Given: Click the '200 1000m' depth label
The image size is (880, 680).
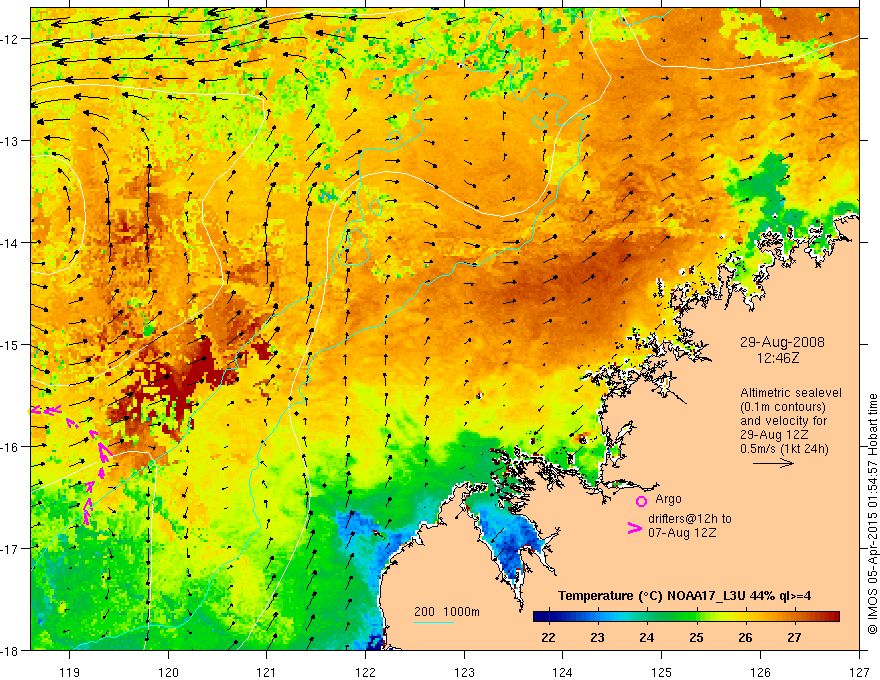Looking at the screenshot, I should tap(447, 612).
